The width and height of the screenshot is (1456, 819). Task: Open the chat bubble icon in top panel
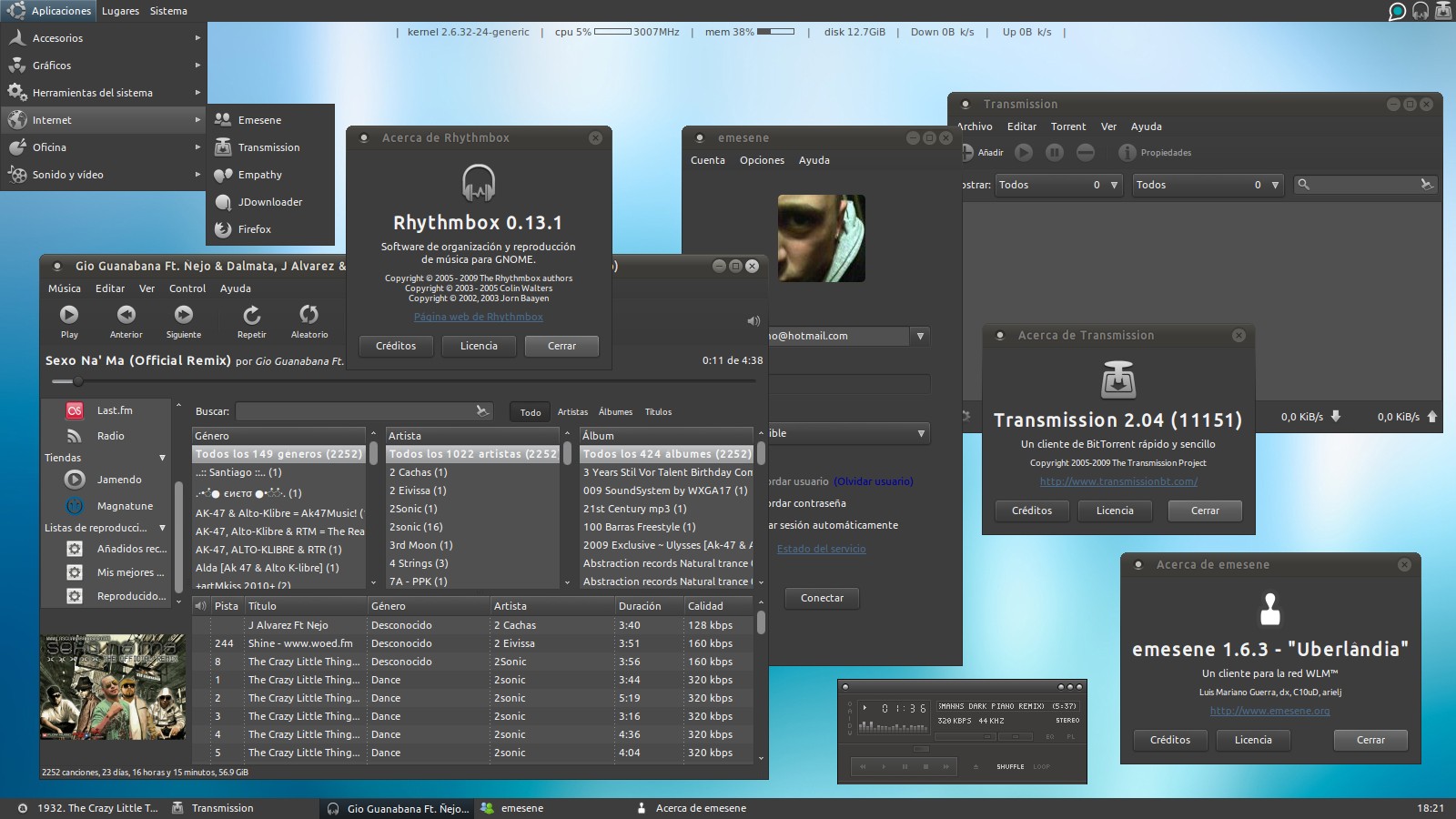[x=1397, y=11]
